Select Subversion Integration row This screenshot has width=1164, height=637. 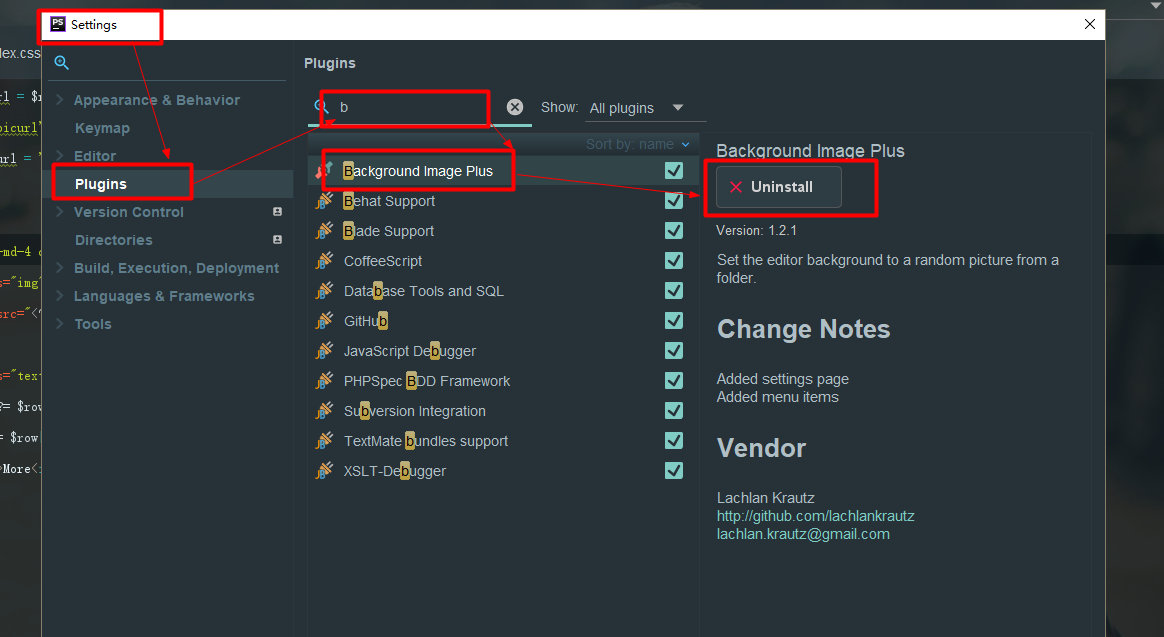(x=503, y=411)
